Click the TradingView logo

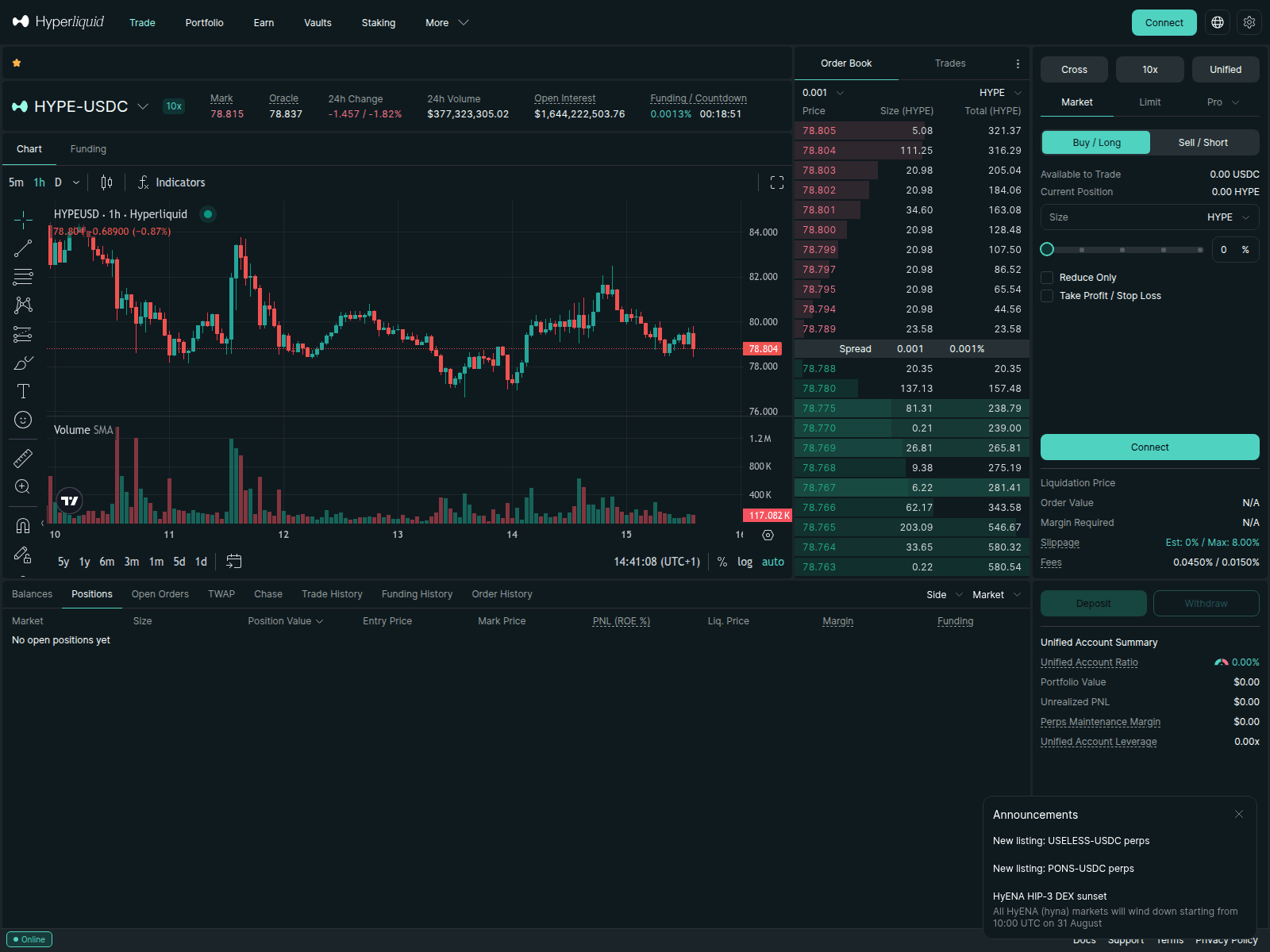(70, 501)
